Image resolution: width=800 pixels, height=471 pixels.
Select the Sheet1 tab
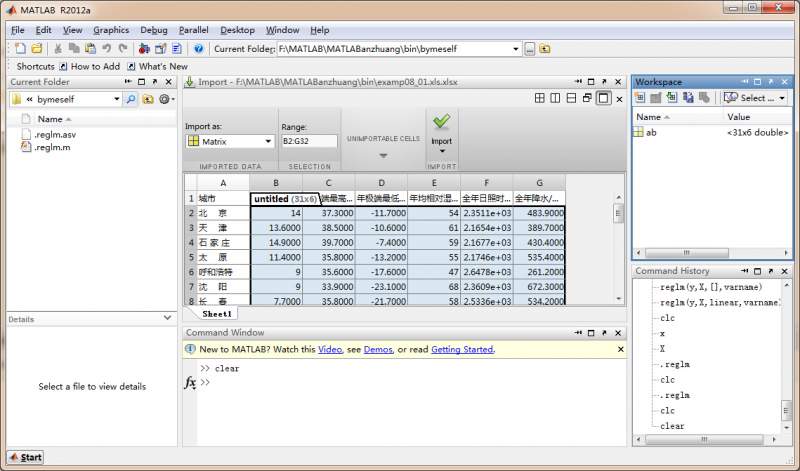tap(217, 314)
